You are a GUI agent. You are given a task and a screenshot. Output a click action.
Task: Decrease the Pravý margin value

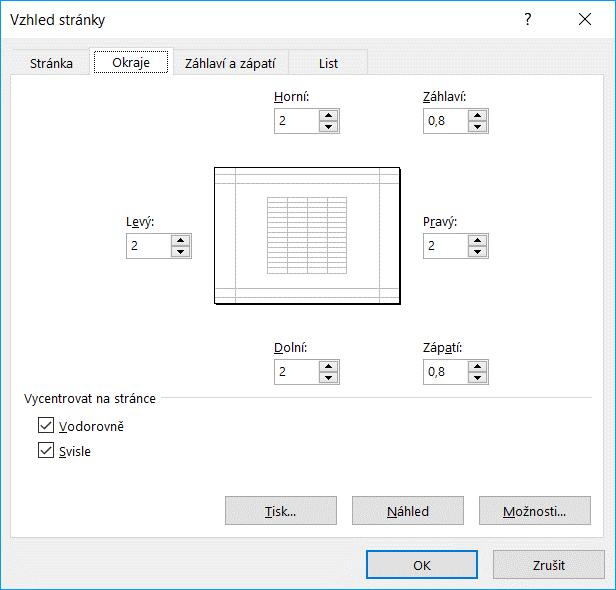[x=477, y=251]
